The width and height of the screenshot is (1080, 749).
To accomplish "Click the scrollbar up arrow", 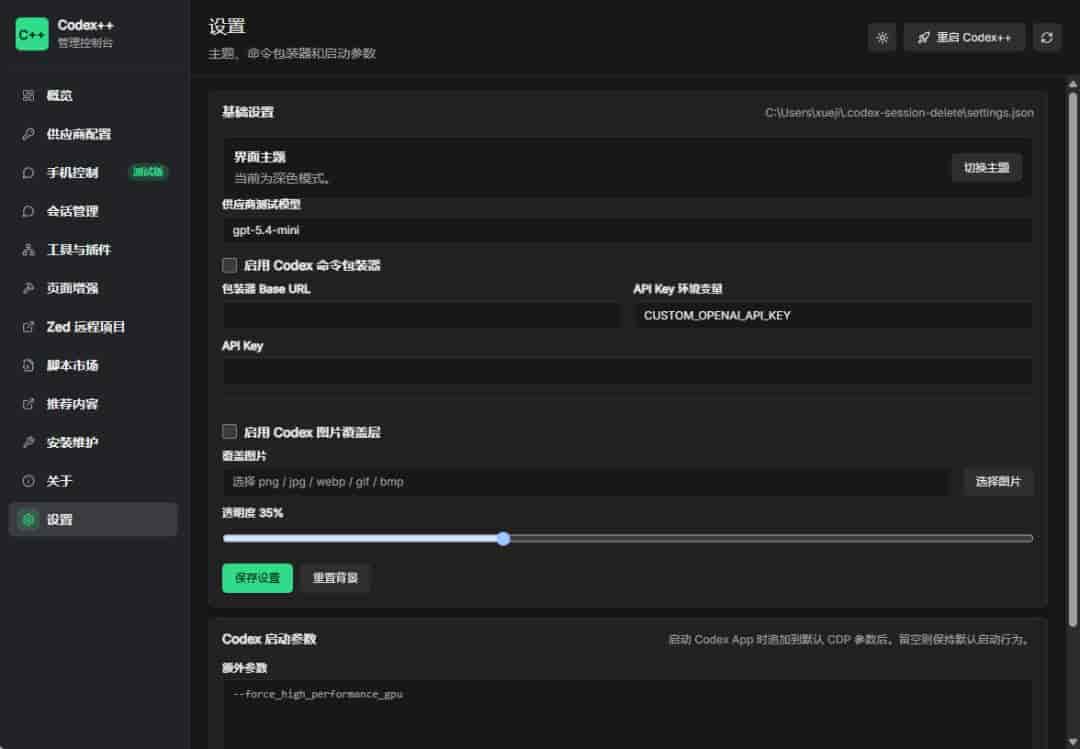I will tap(1072, 84).
